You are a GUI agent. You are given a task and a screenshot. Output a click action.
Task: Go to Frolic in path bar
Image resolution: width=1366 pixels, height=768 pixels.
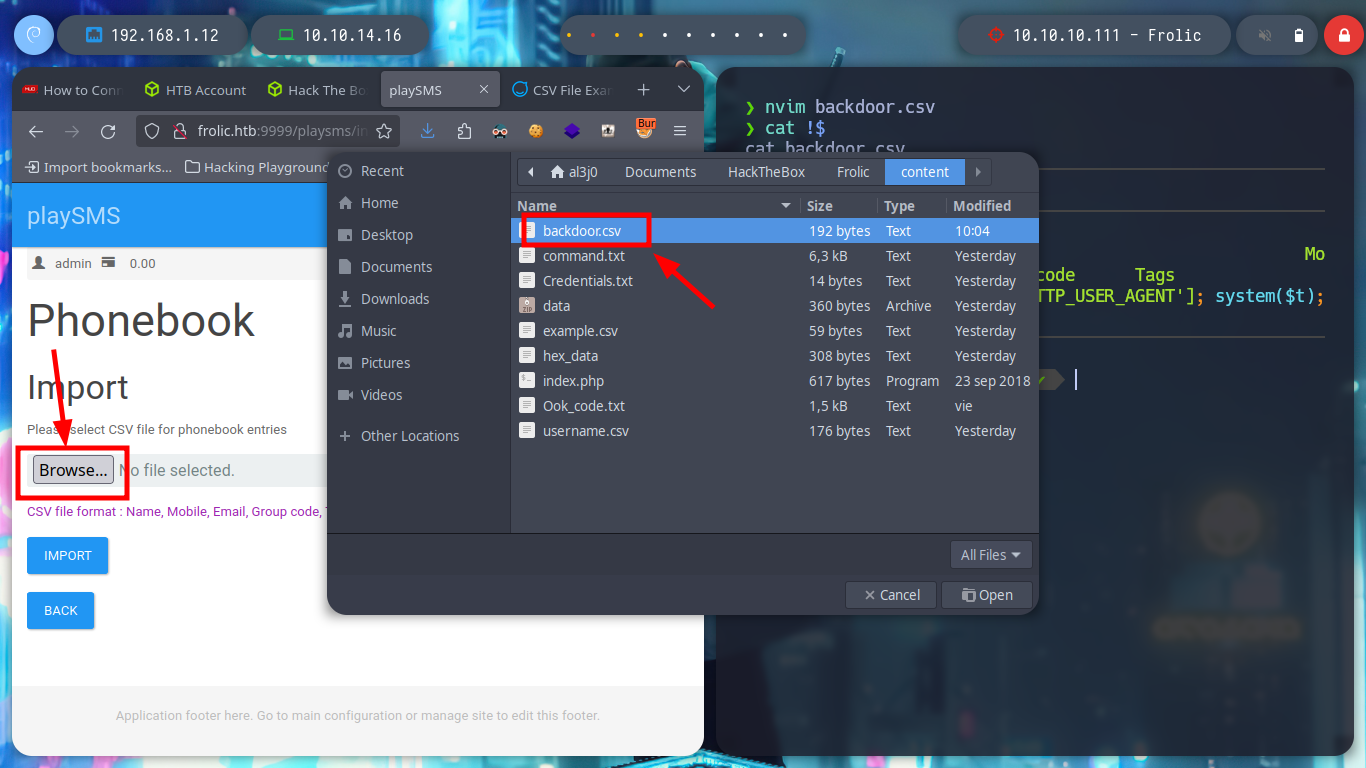pyautogui.click(x=853, y=172)
